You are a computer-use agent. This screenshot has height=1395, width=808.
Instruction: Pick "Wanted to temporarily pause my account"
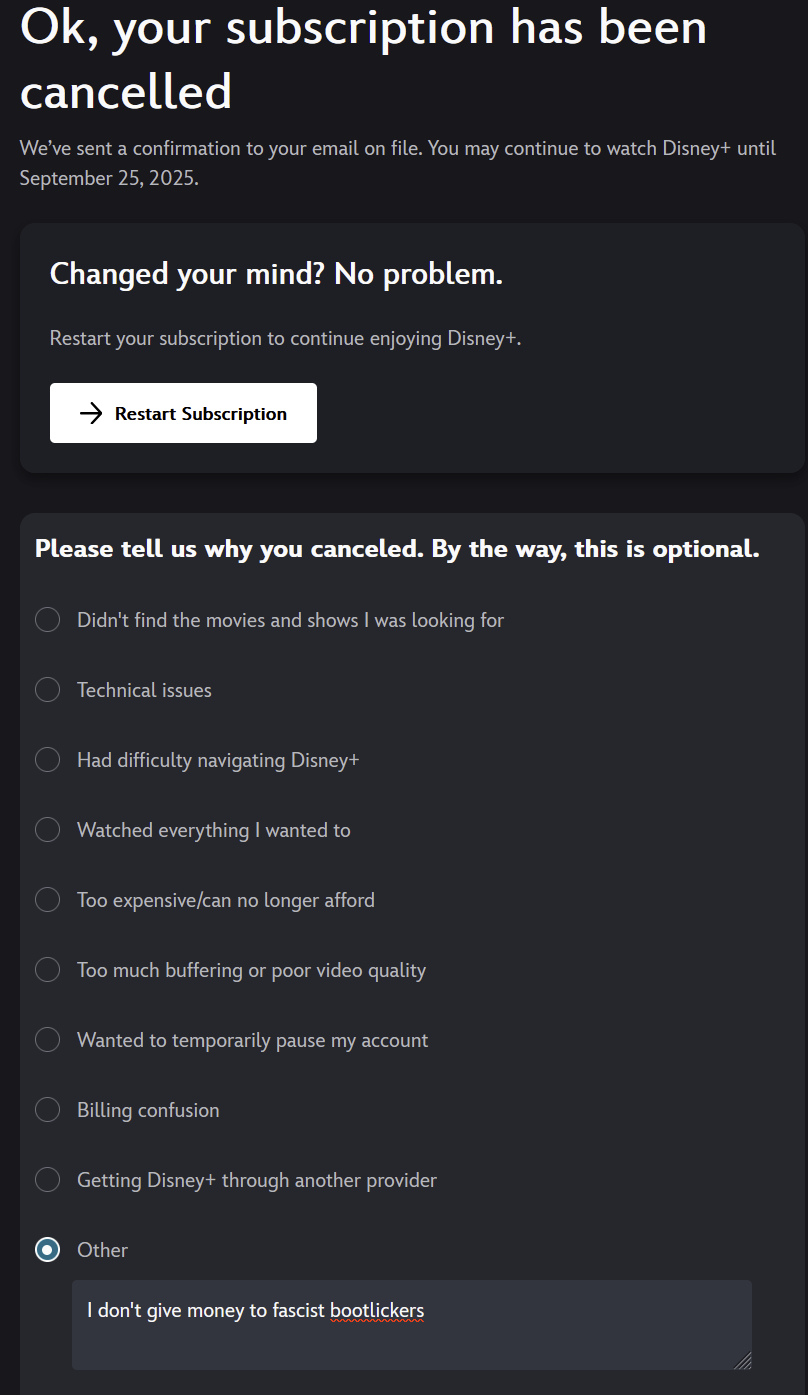[48, 1040]
